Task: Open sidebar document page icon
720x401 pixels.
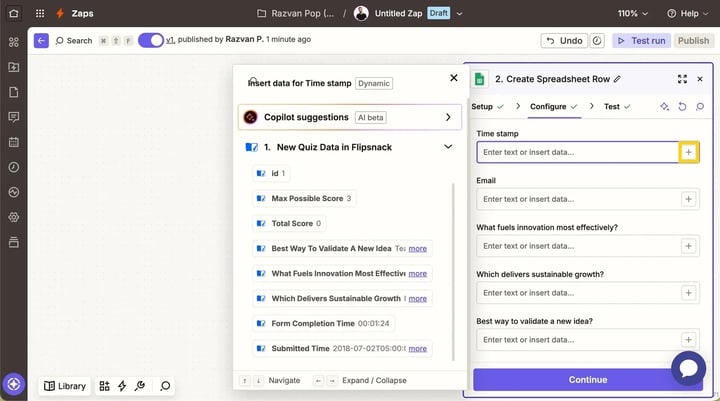Action: pyautogui.click(x=14, y=92)
